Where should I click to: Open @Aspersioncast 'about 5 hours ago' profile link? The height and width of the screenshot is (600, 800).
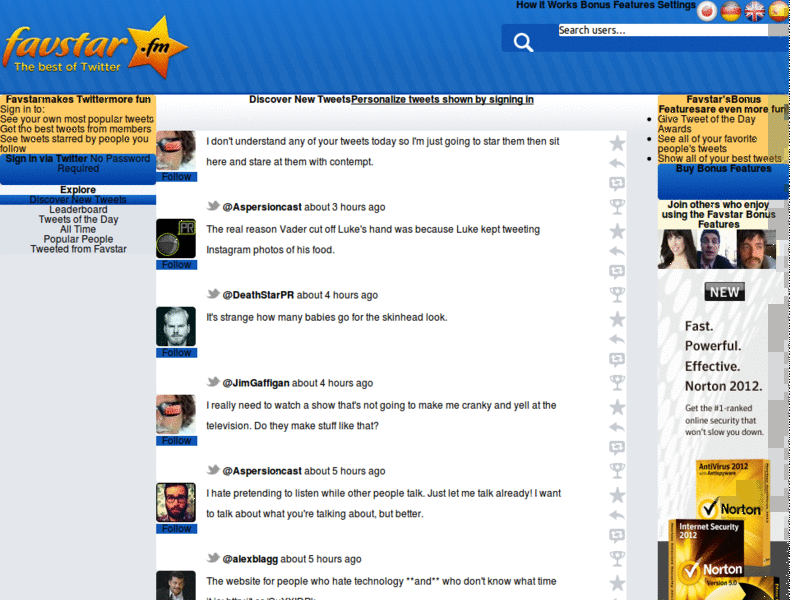coord(262,471)
